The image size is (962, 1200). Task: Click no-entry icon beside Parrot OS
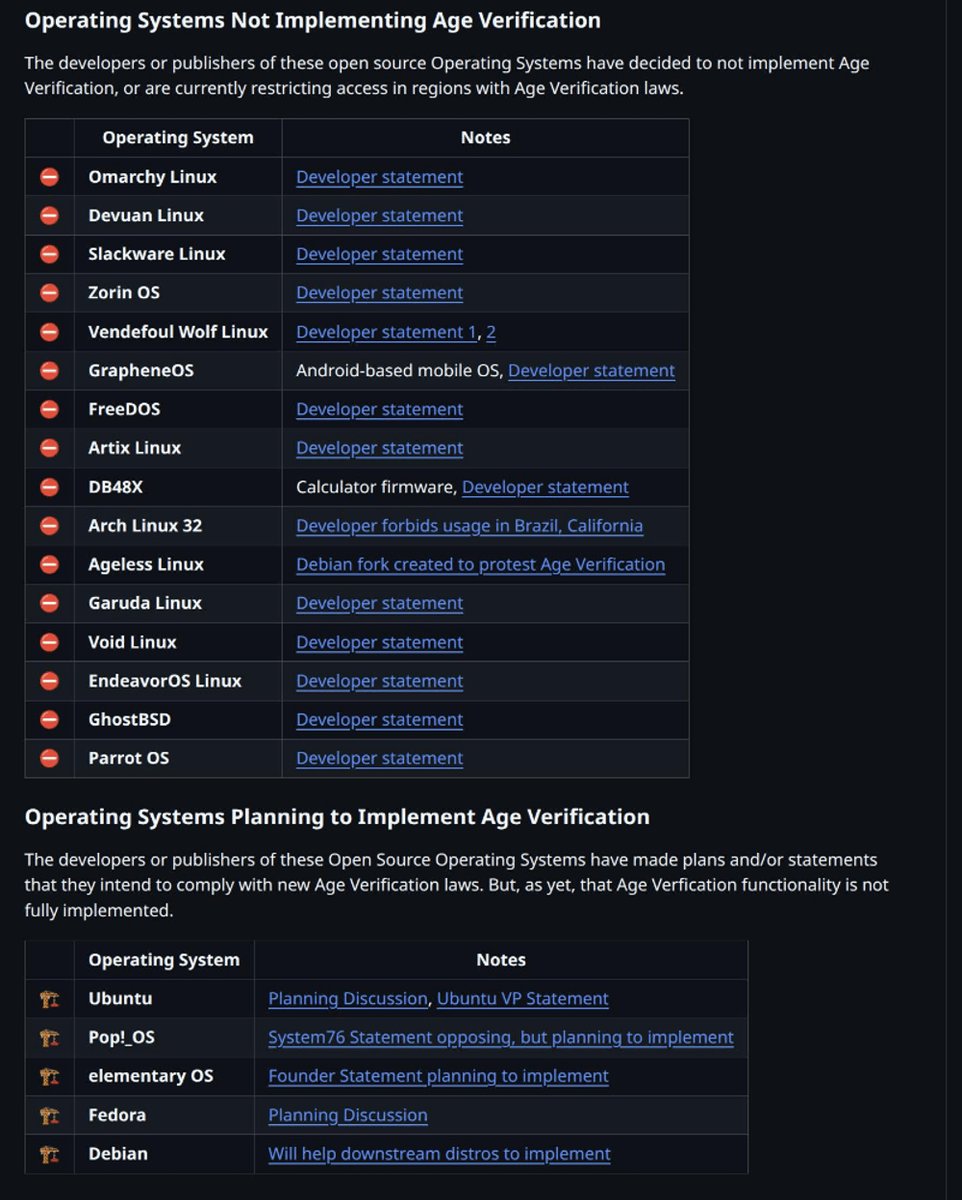pos(49,758)
